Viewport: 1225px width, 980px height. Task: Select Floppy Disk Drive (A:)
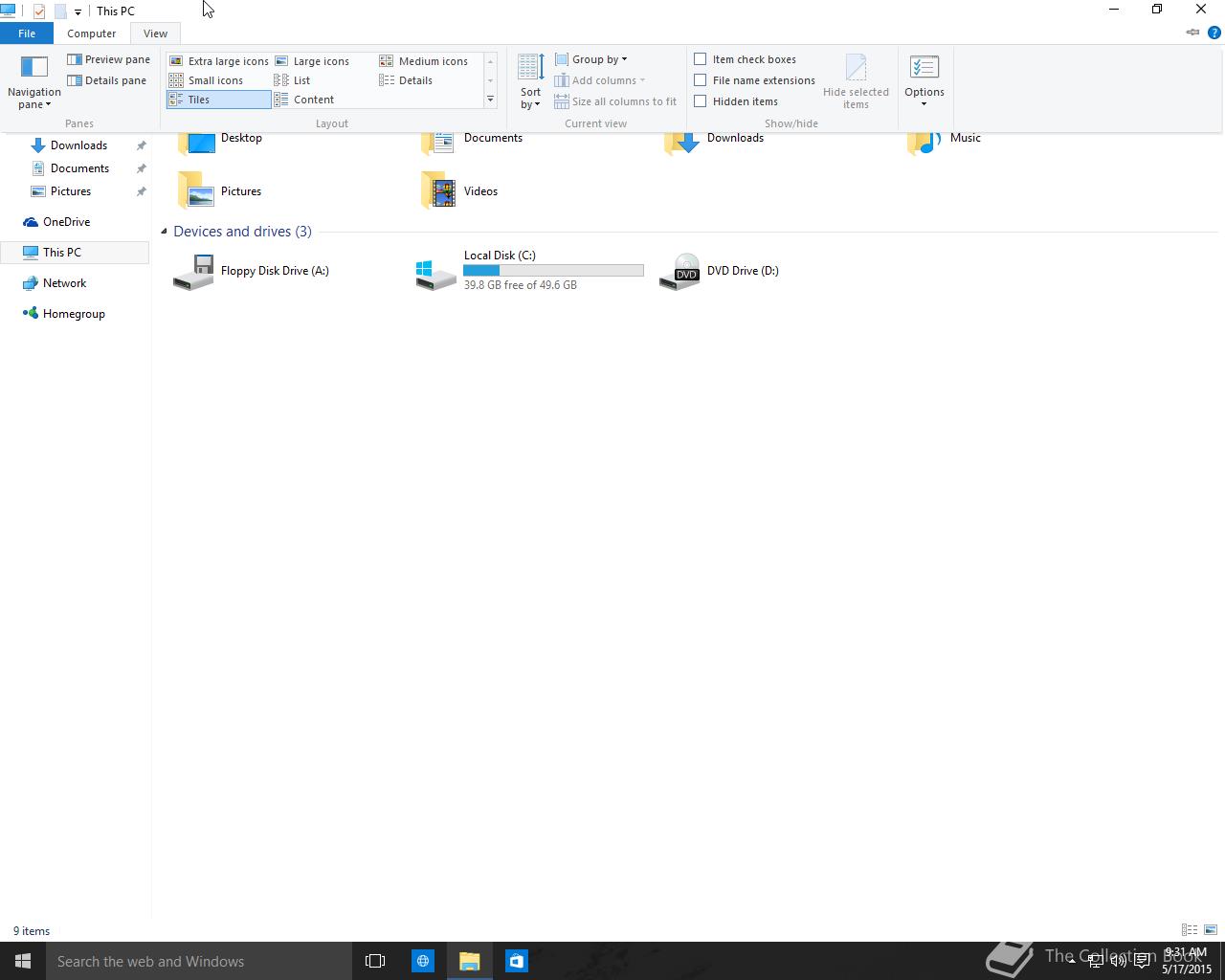coord(251,272)
